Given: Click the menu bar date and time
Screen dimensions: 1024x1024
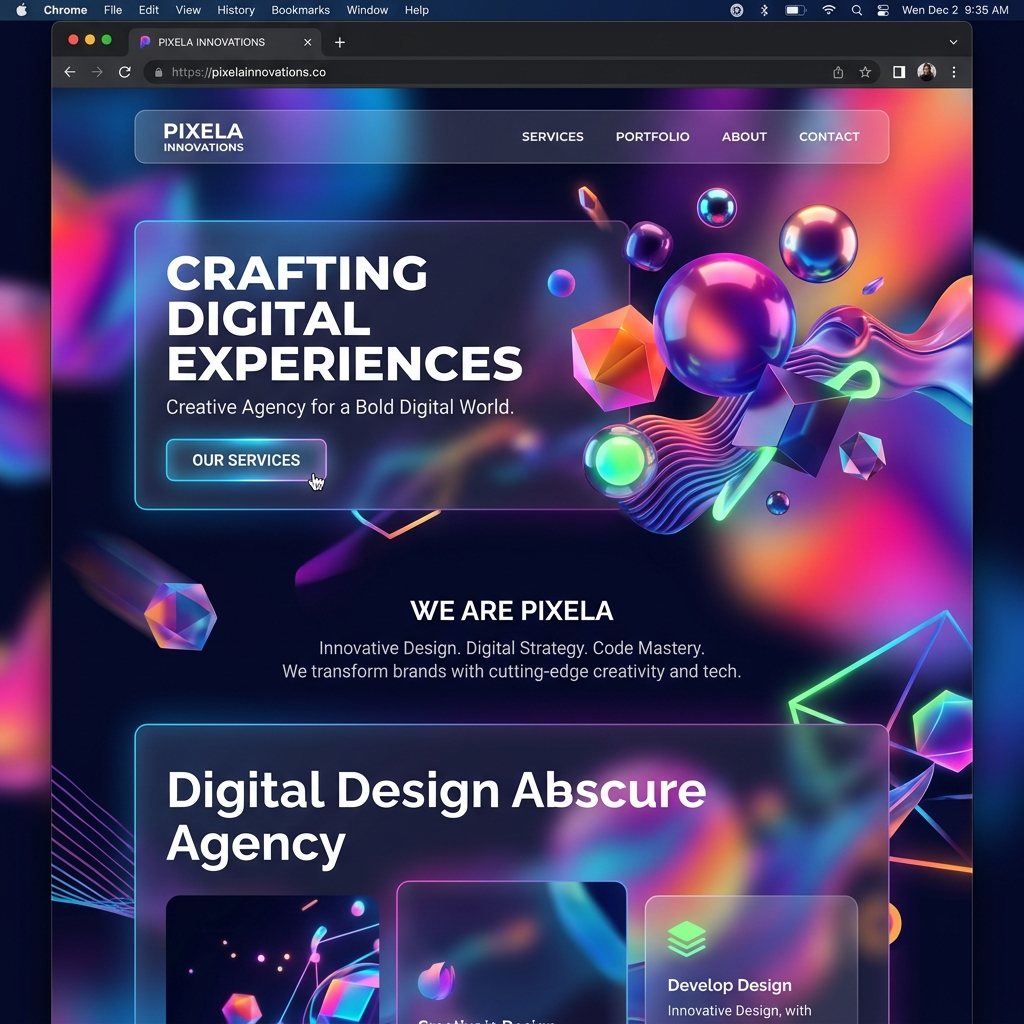Looking at the screenshot, I should 955,10.
